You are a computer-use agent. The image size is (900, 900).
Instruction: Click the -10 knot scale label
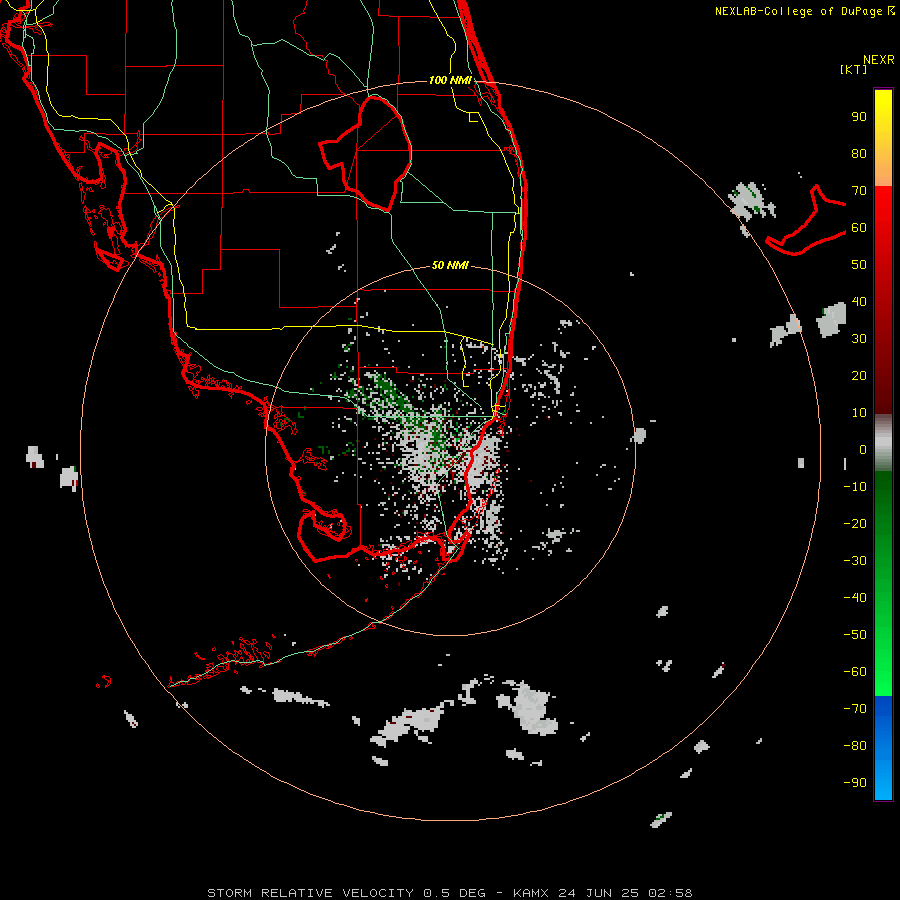[855, 487]
